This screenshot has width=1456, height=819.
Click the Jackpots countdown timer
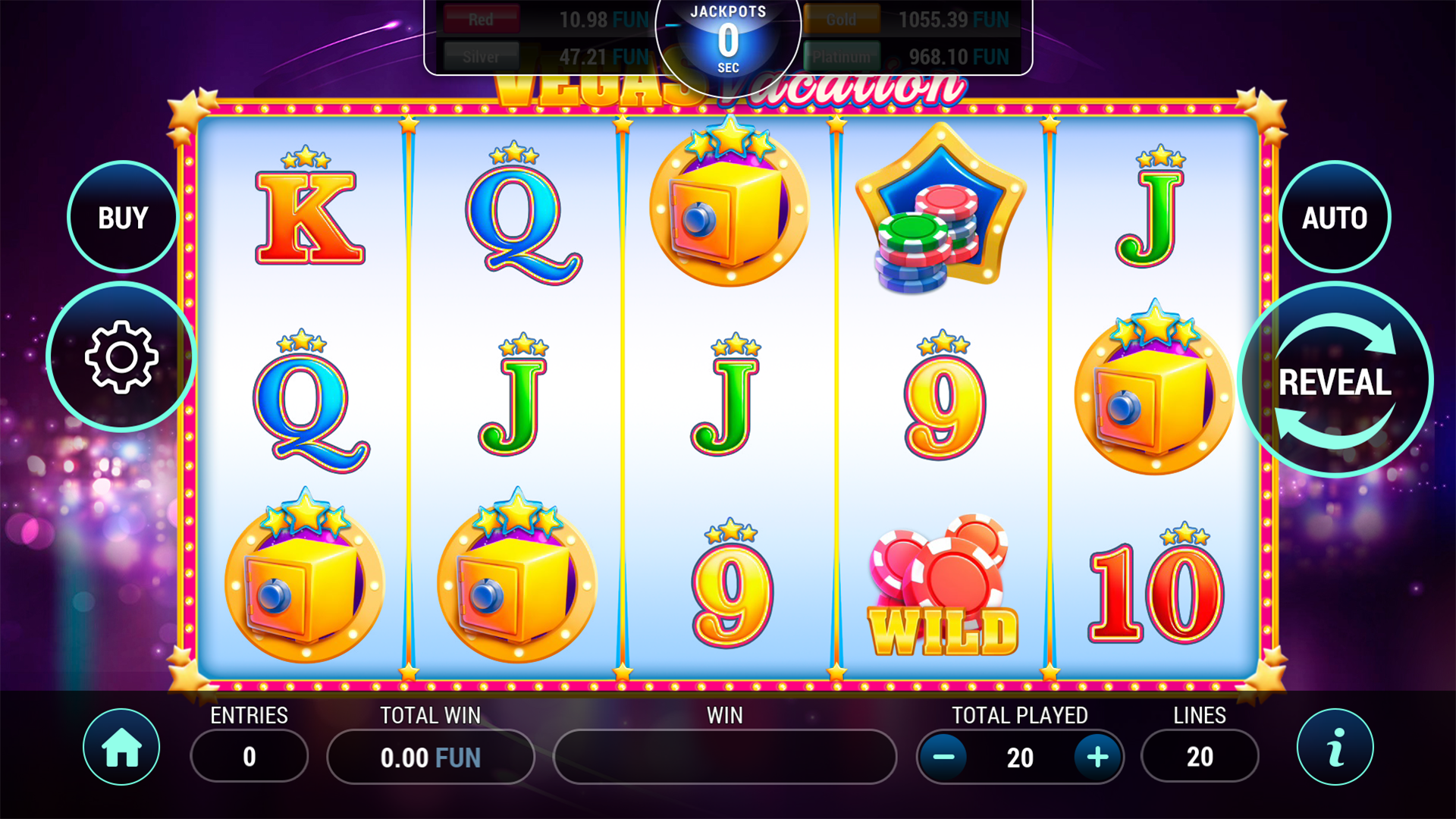pyautogui.click(x=728, y=39)
